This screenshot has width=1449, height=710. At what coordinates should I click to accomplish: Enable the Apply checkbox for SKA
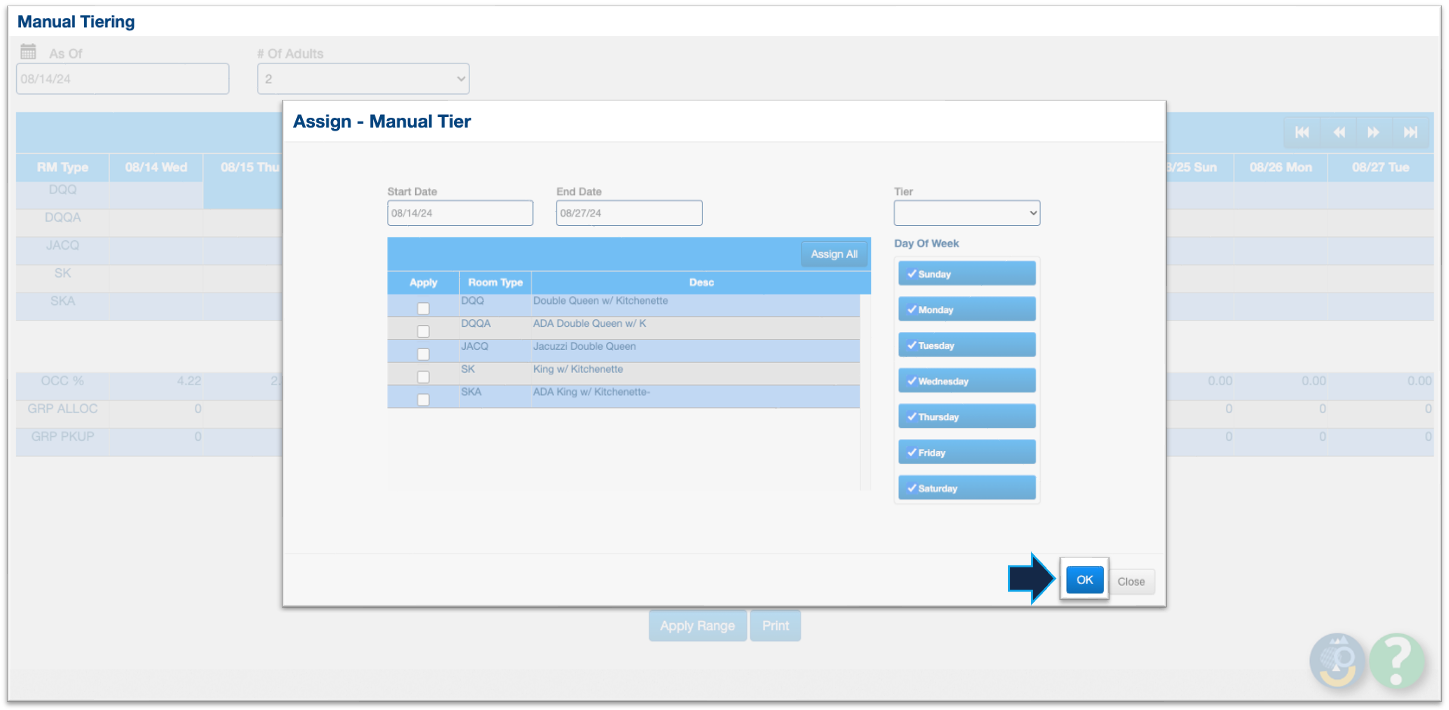(423, 399)
